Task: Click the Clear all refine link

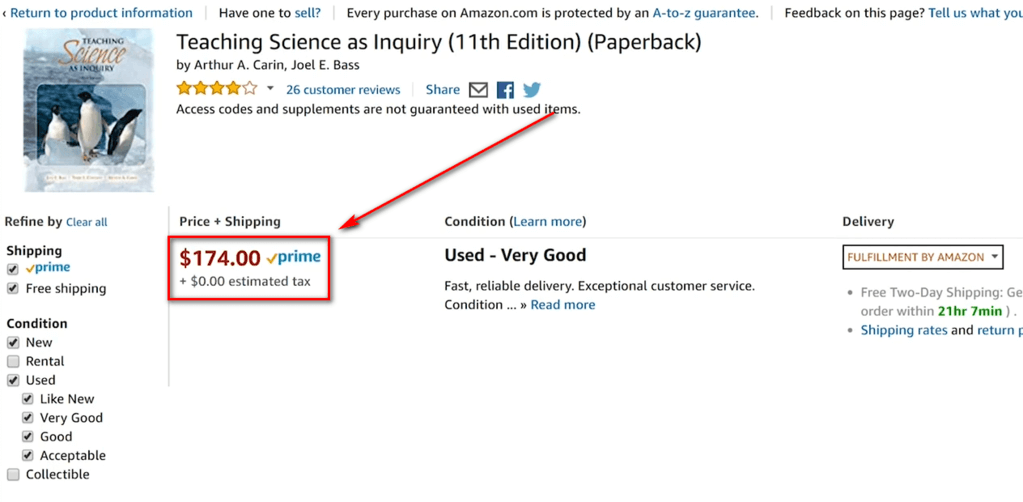Action: [x=87, y=223]
